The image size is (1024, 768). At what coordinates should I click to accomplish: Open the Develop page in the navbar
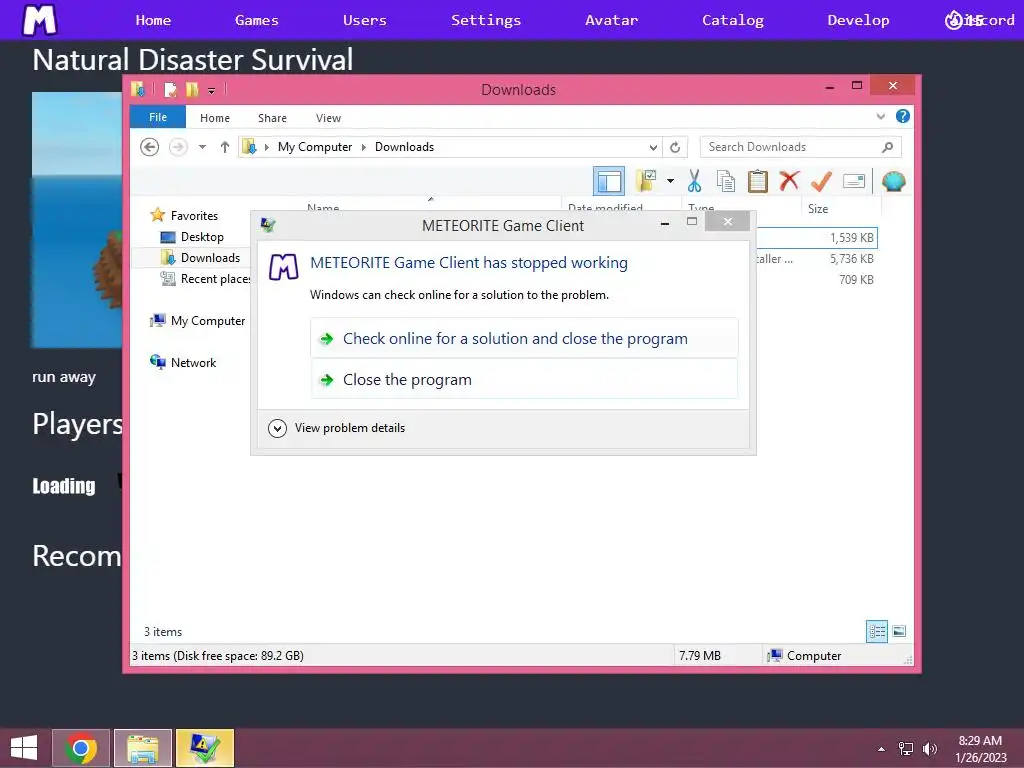858,20
